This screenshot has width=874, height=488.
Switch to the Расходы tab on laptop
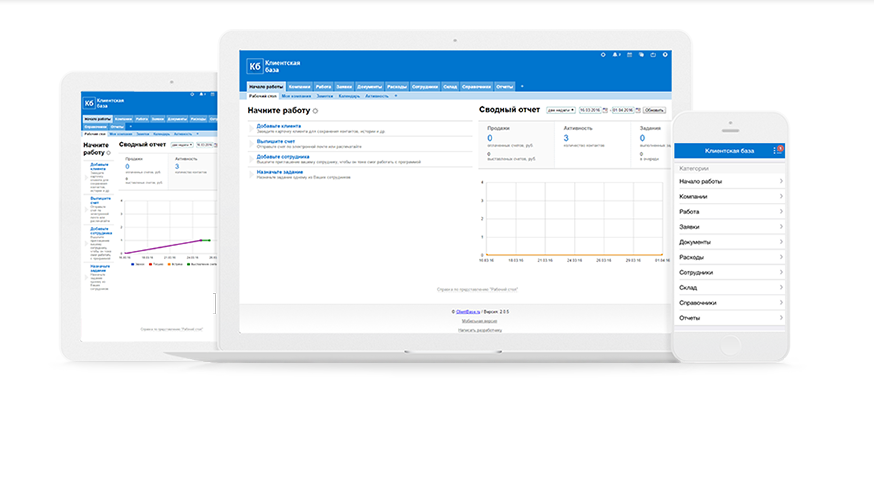coord(397,86)
